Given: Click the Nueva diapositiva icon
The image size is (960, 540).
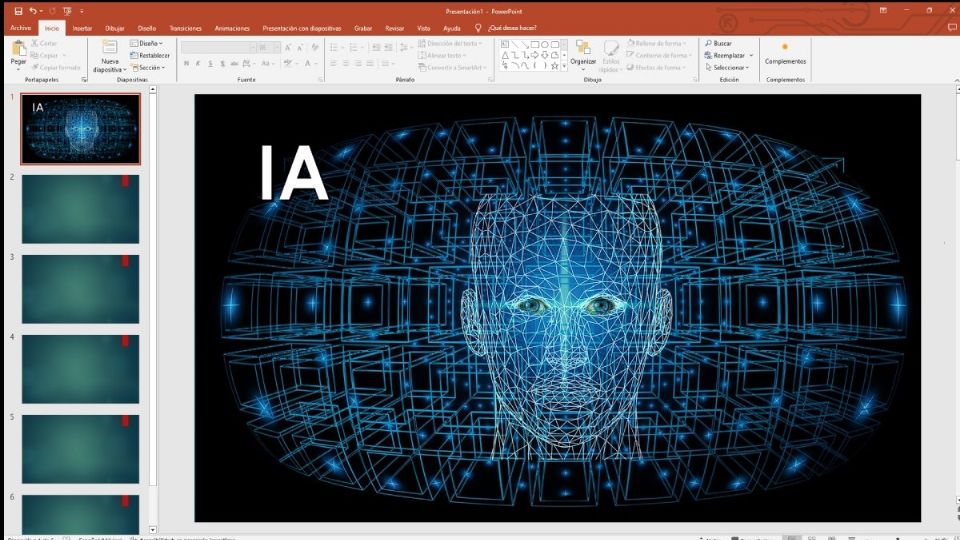Looking at the screenshot, I should pos(109,47).
